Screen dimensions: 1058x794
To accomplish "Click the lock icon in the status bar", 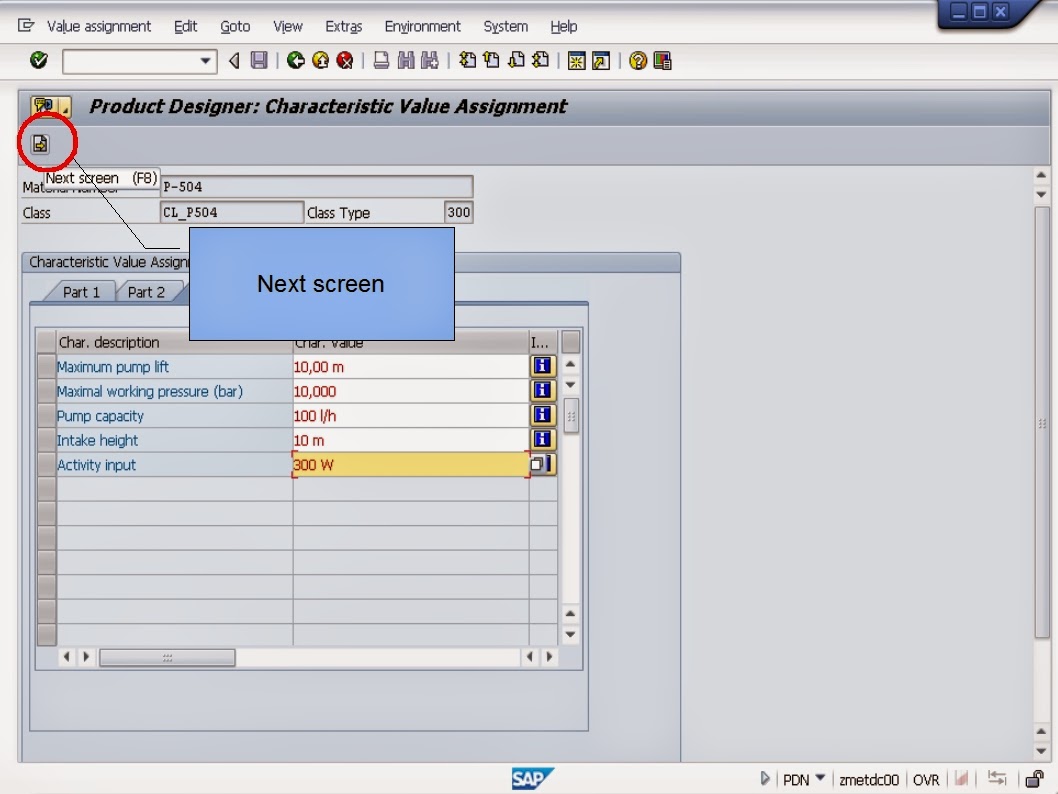I will click(1031, 778).
